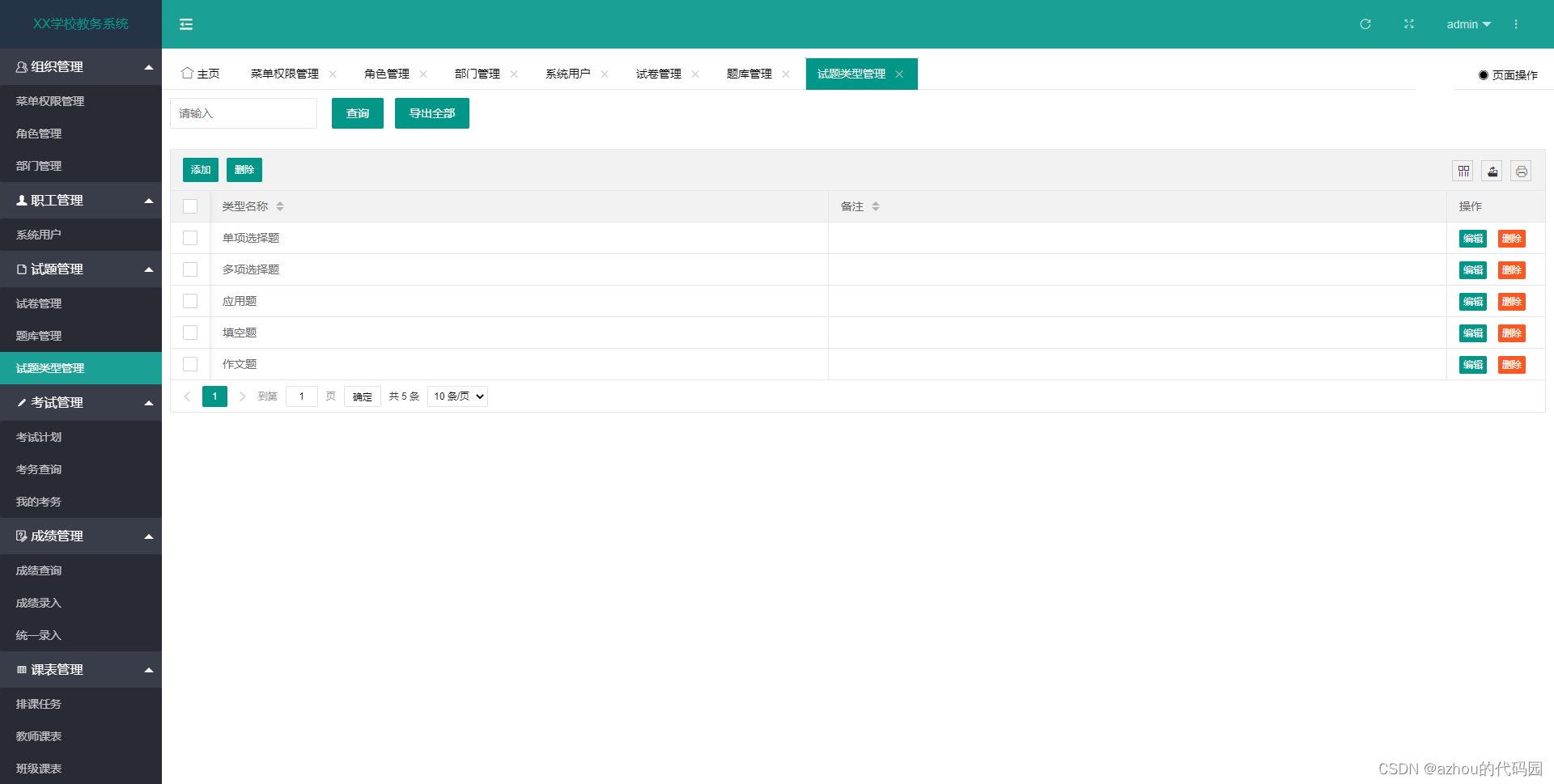Sort by 备注 column arrows
Screen dimensions: 1554x784
click(876, 206)
